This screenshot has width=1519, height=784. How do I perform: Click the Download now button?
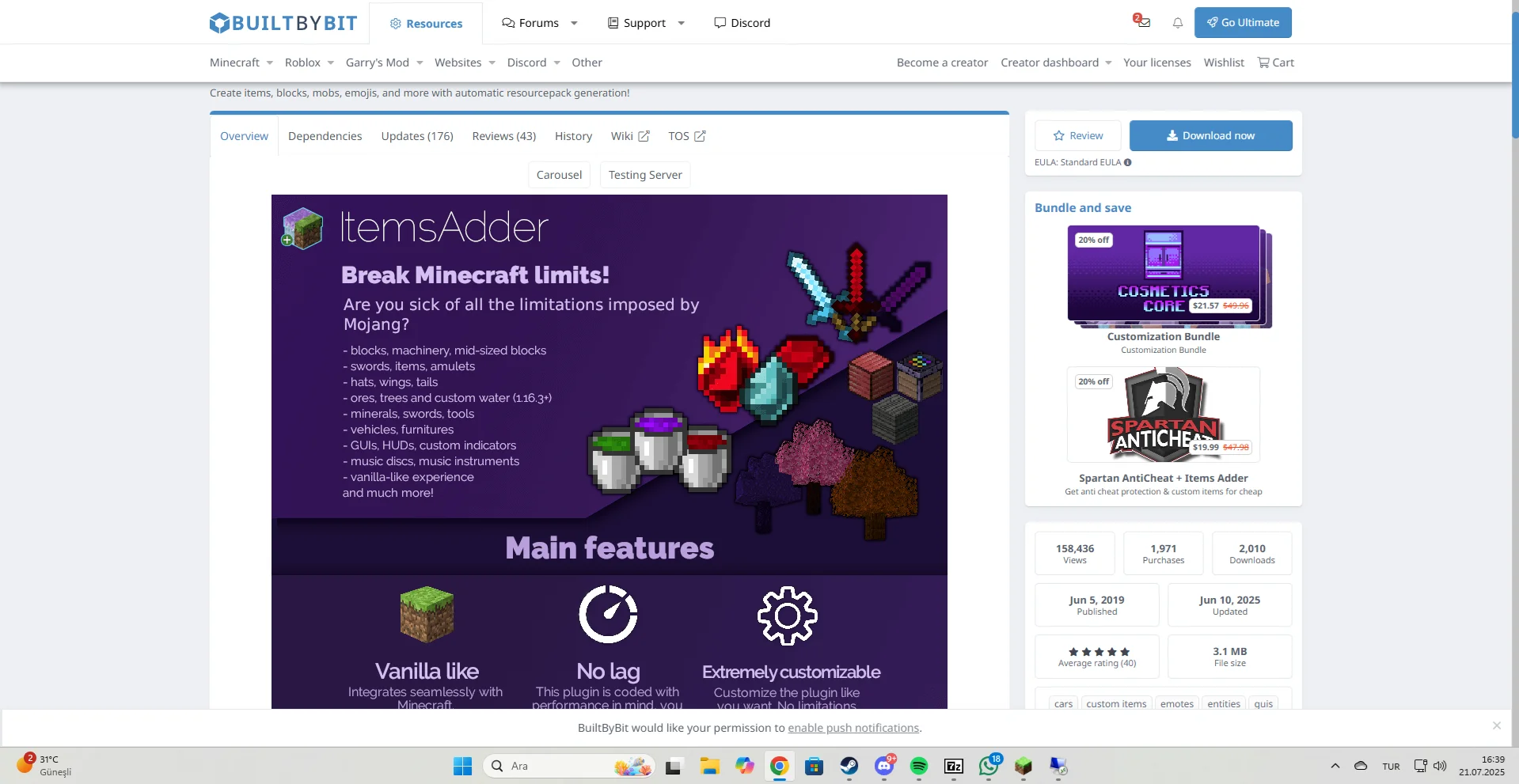click(1211, 136)
